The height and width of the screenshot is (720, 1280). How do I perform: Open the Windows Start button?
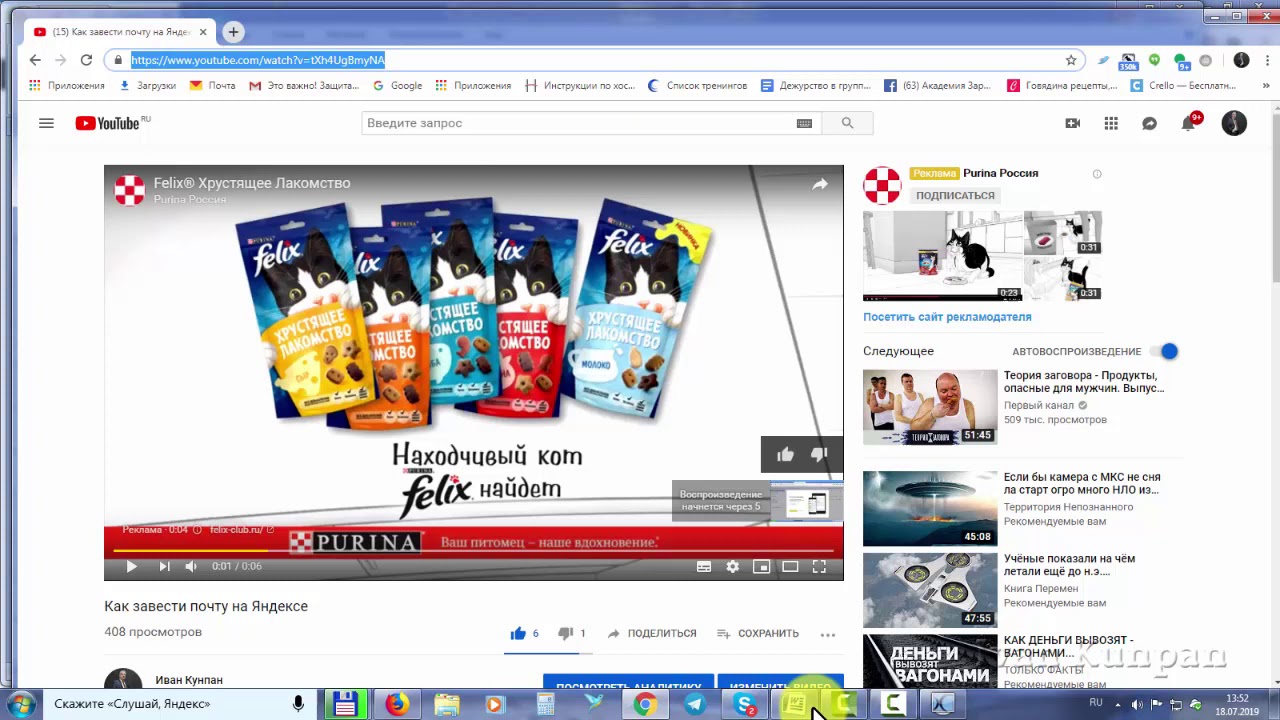point(21,704)
